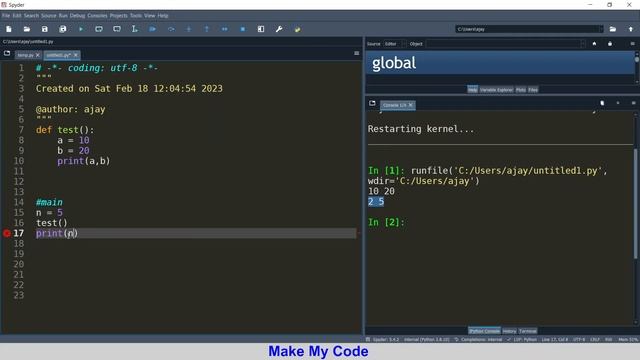Open the Projects menu
This screenshot has width=640, height=360.
point(118,16)
